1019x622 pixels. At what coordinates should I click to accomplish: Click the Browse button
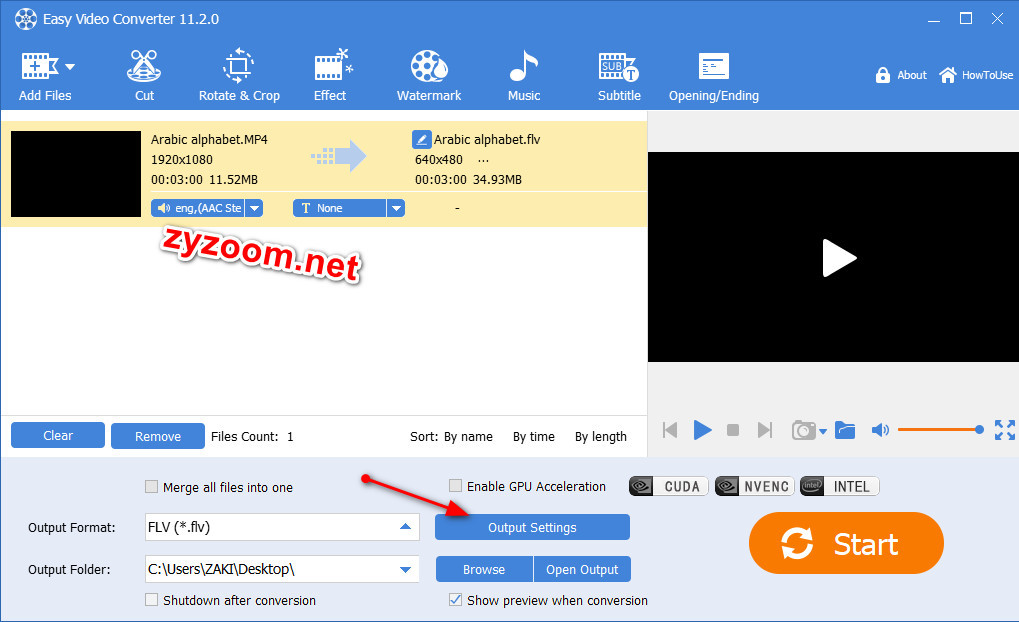(484, 569)
